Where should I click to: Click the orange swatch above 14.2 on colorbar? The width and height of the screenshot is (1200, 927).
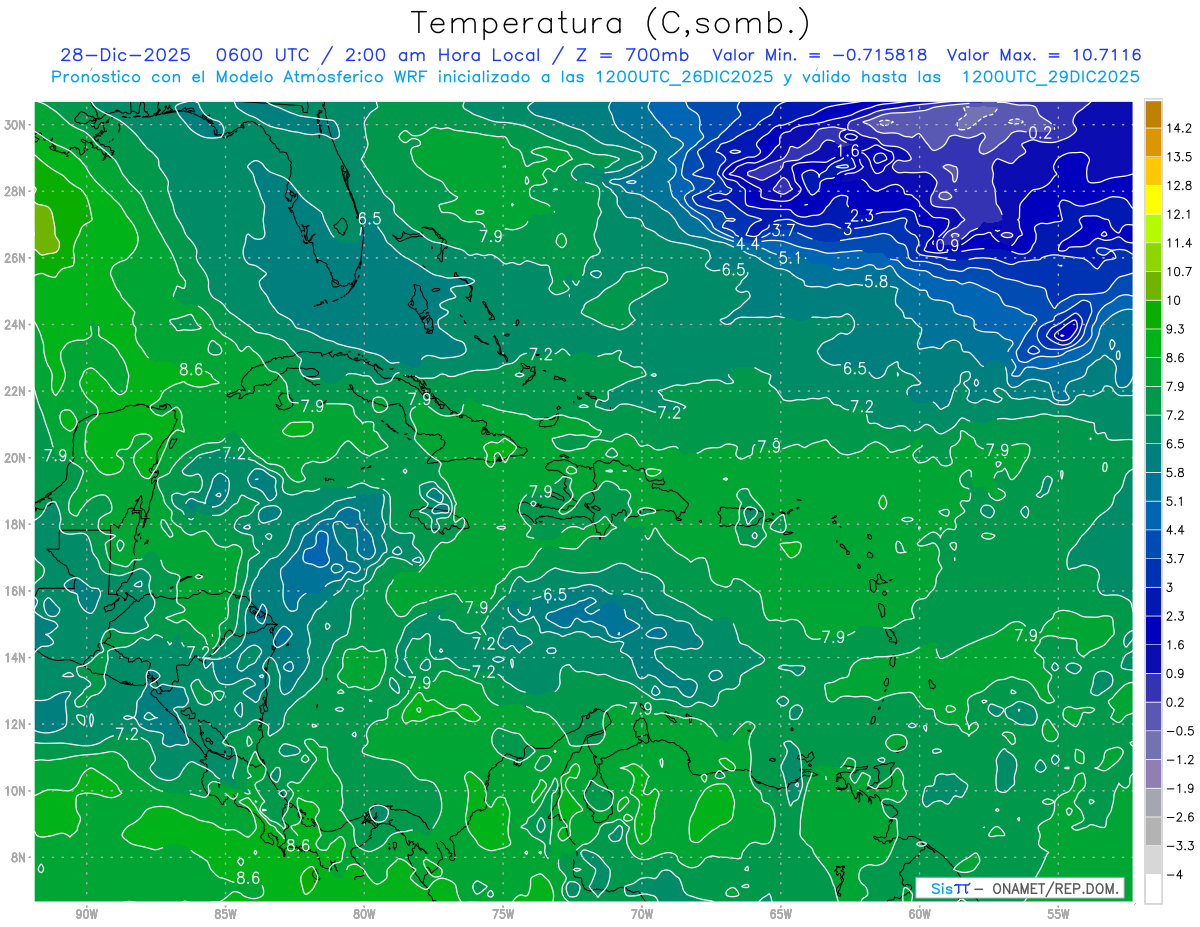pos(1153,114)
